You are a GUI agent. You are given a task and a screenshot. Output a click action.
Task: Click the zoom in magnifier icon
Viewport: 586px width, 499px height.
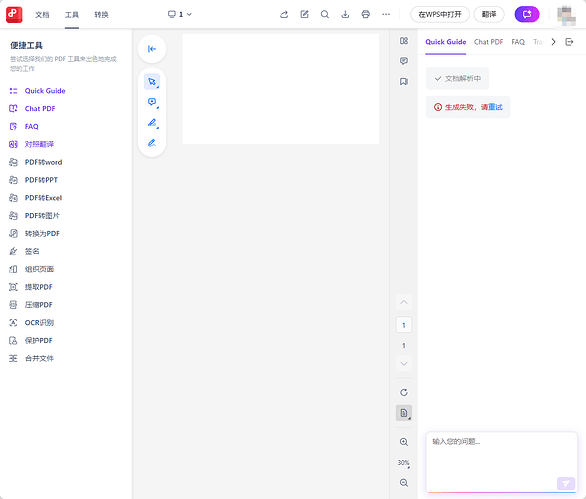click(x=404, y=442)
